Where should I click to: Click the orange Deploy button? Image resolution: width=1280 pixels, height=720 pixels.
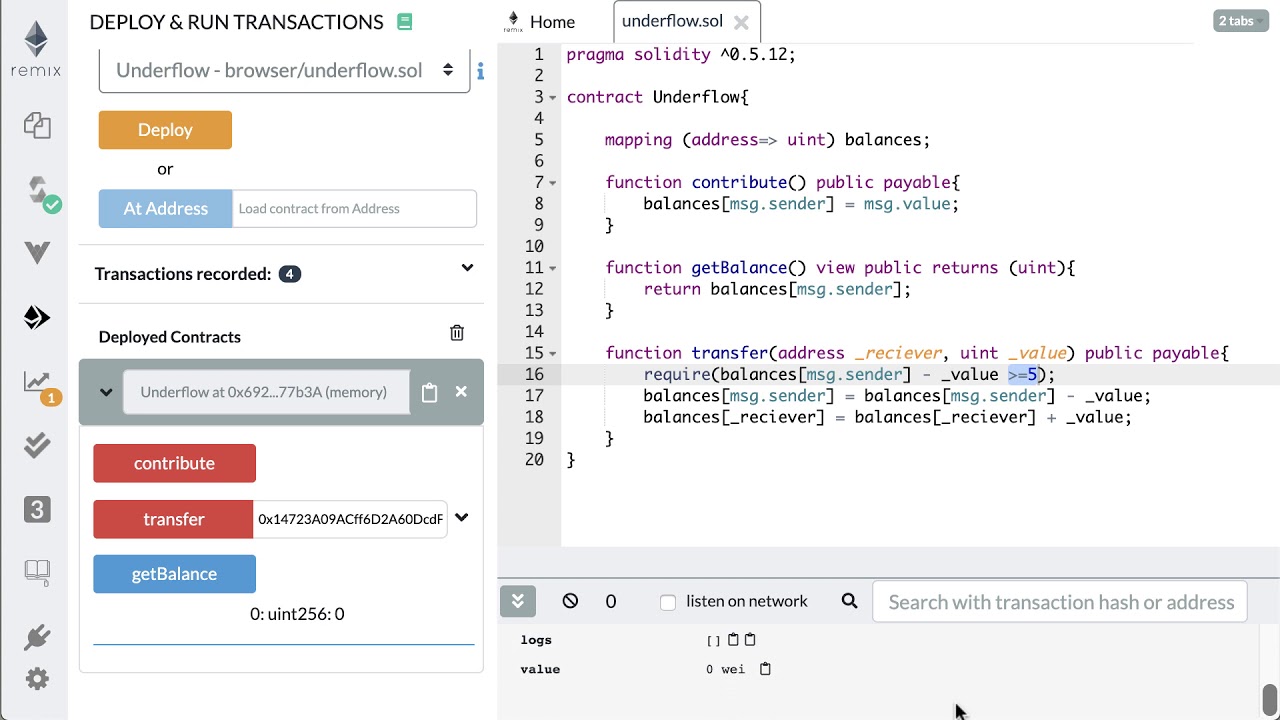(x=165, y=130)
